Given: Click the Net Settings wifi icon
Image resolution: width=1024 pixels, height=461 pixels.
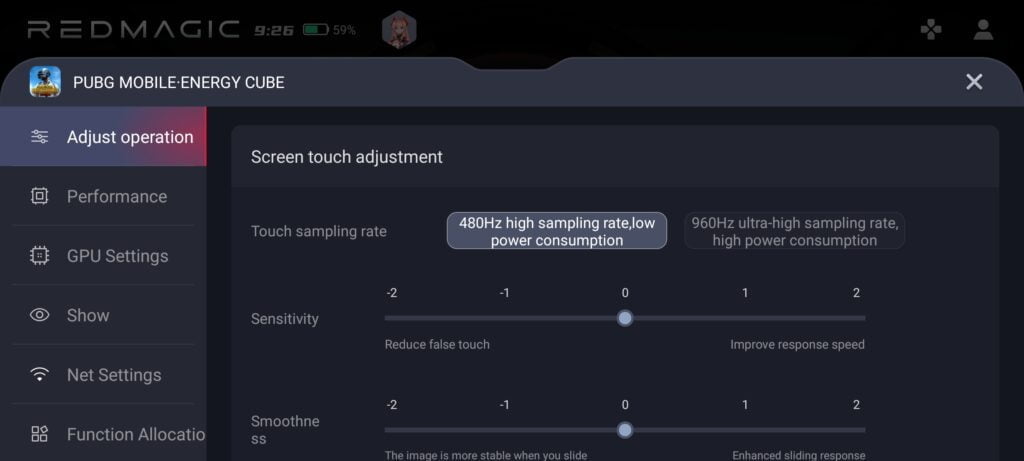Looking at the screenshot, I should tap(40, 375).
